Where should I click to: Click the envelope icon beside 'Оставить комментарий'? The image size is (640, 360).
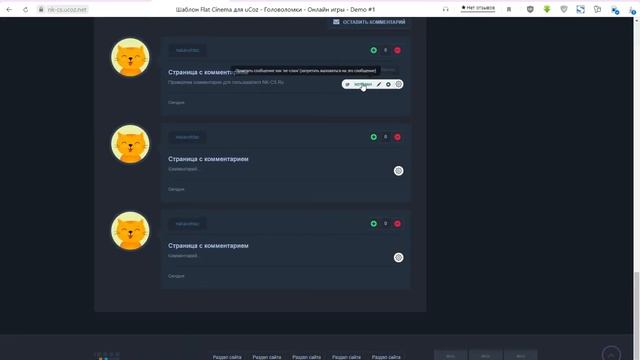click(x=336, y=22)
